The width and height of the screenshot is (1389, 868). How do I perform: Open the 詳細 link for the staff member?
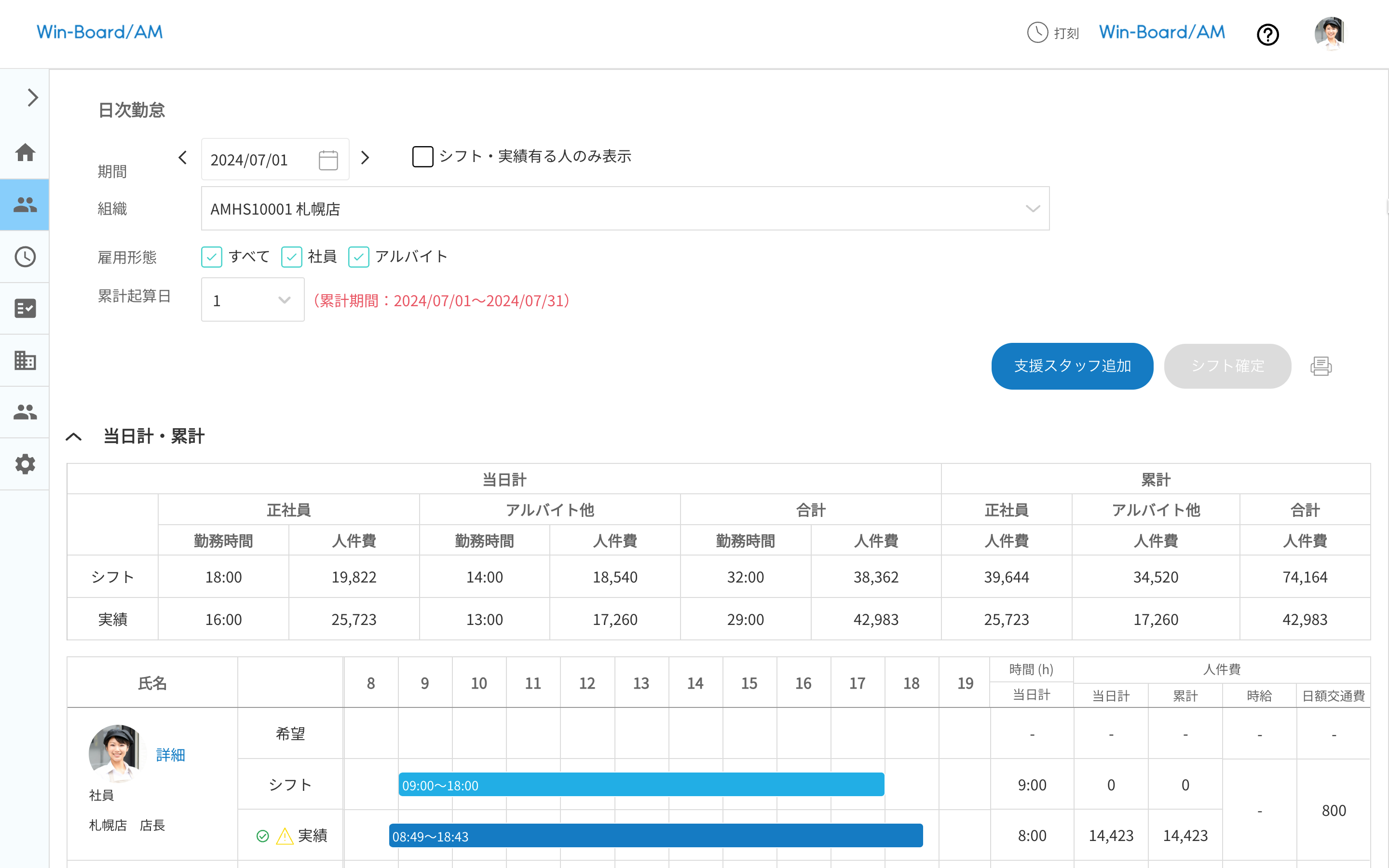[170, 755]
